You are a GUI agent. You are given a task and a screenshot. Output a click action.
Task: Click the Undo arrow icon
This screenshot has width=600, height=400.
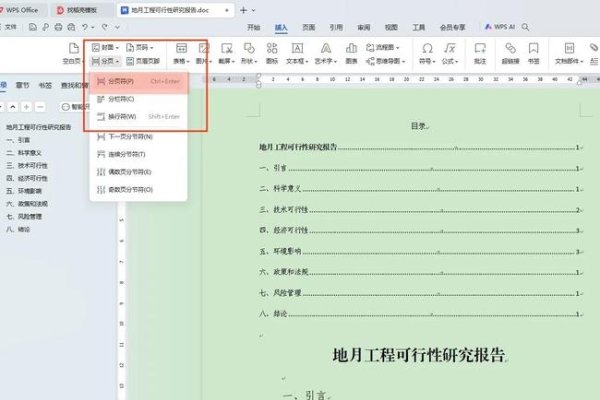click(x=85, y=27)
